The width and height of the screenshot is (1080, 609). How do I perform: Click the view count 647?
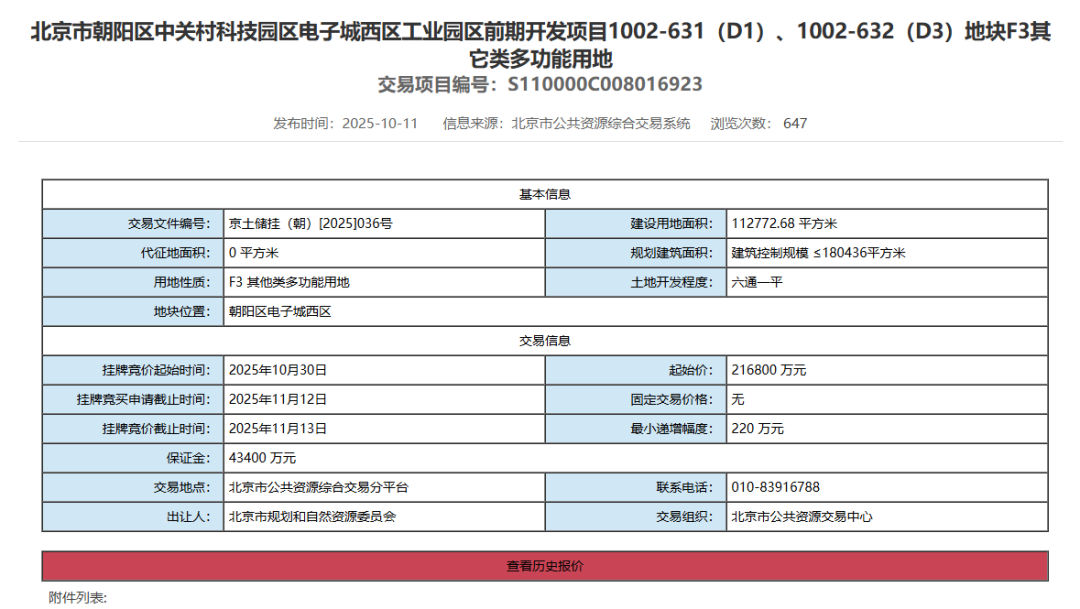click(795, 123)
